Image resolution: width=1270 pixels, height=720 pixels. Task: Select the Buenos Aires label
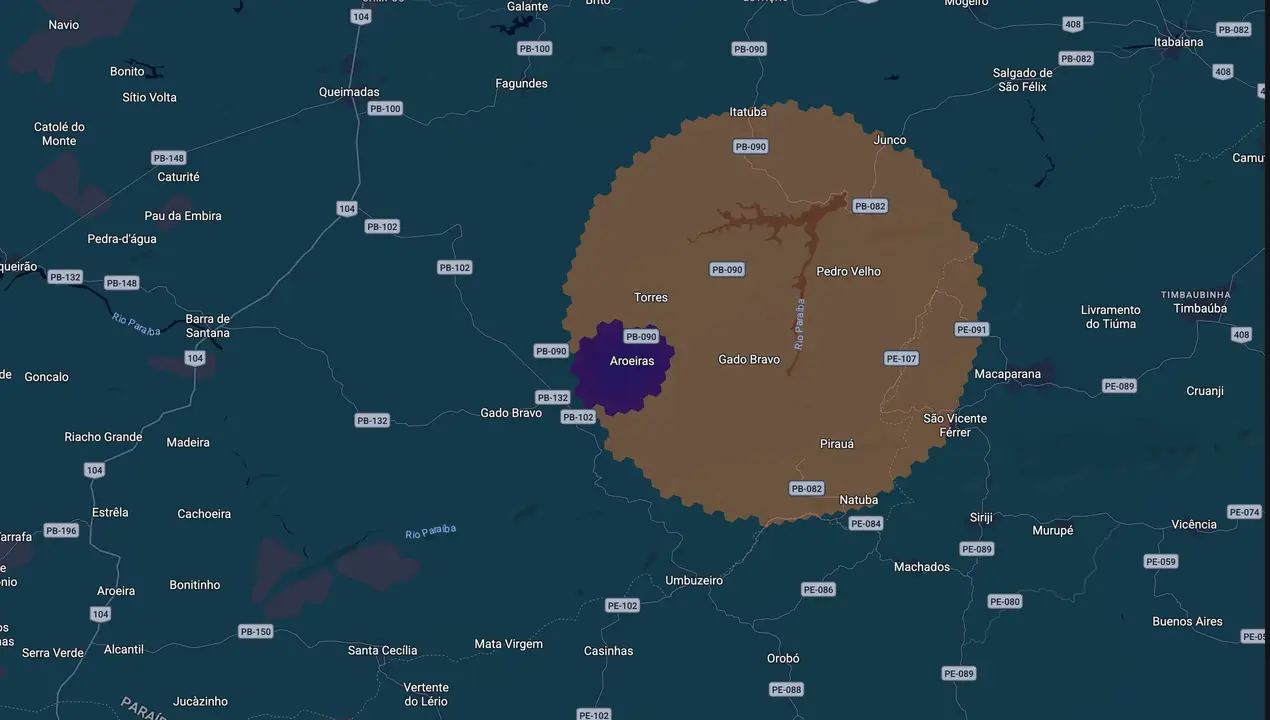(1187, 622)
